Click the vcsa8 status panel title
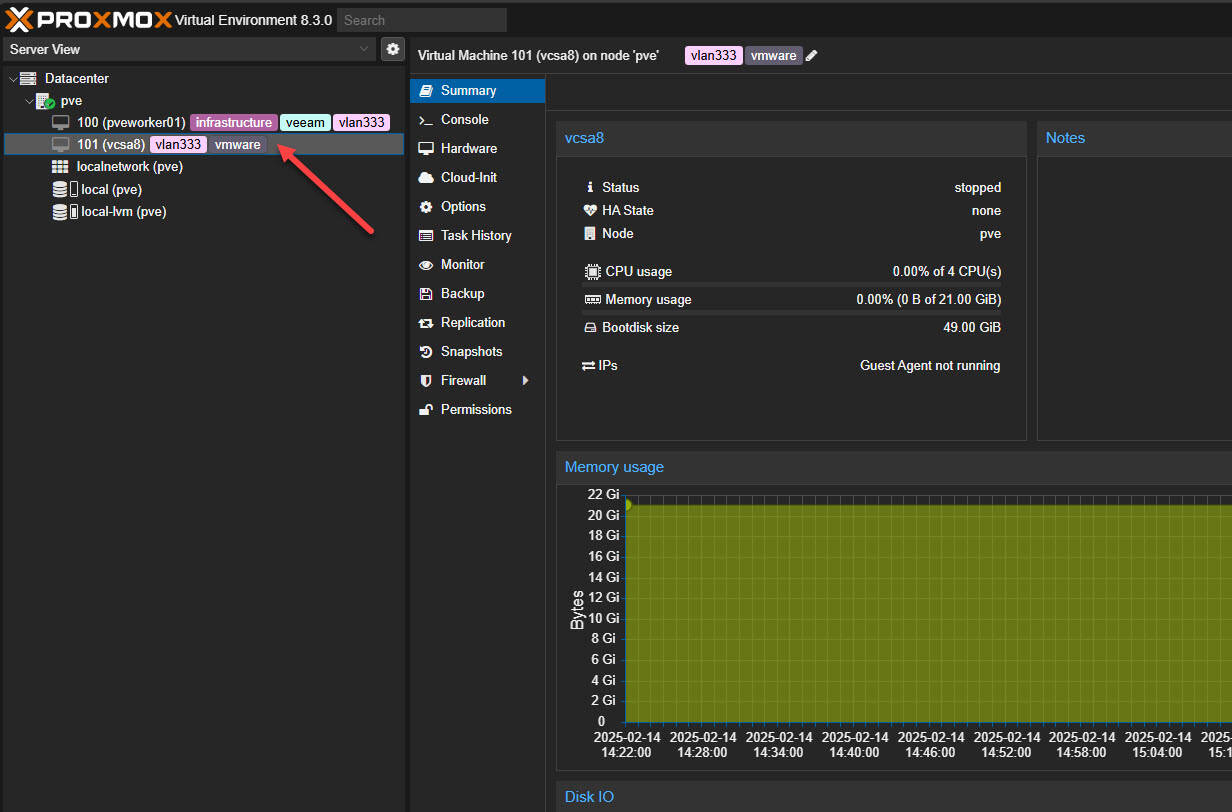Screen dimensions: 1232x812 [x=584, y=138]
